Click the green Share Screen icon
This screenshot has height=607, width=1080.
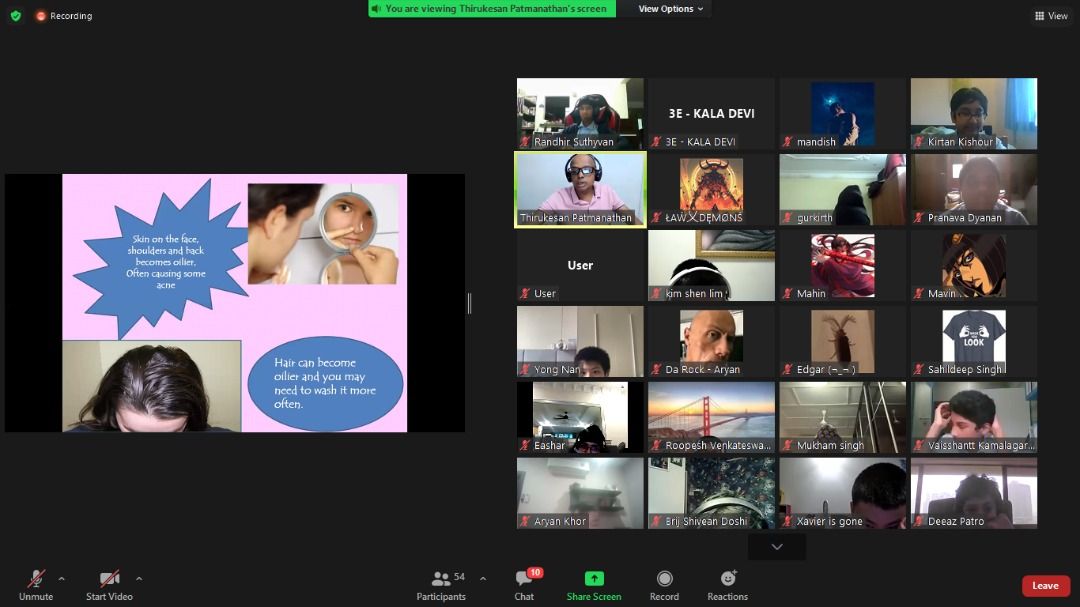point(594,579)
